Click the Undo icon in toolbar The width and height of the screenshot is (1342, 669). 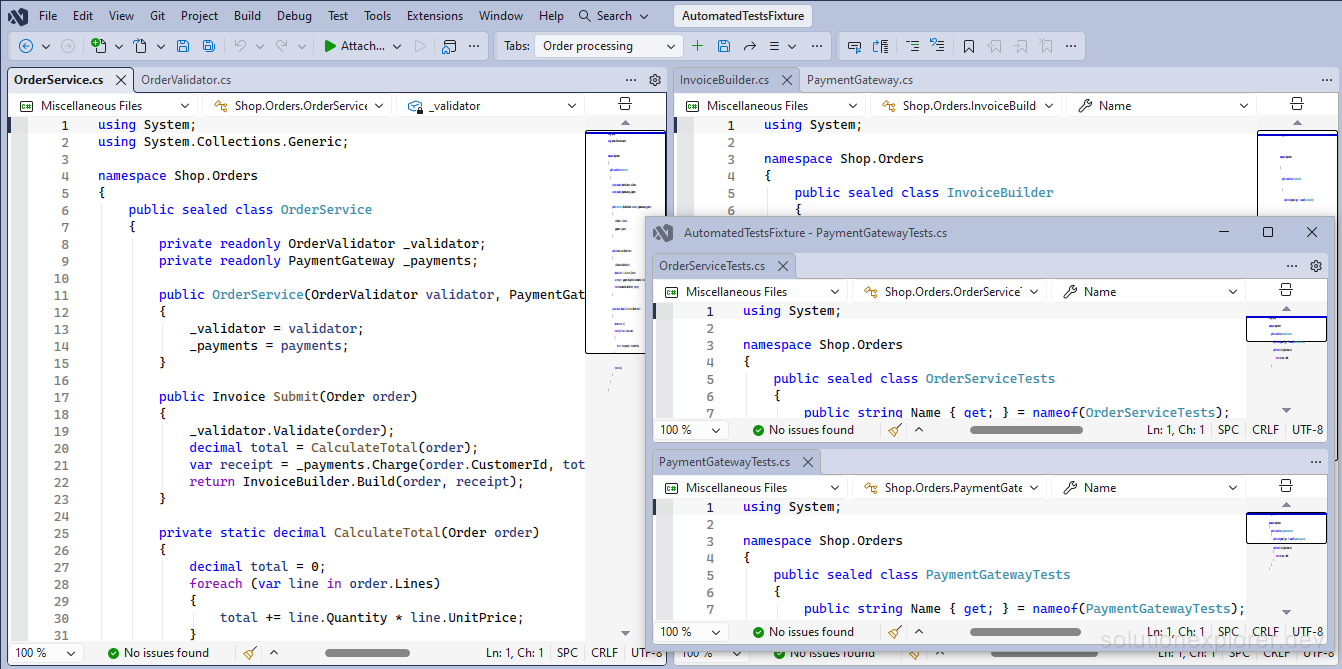(x=240, y=46)
